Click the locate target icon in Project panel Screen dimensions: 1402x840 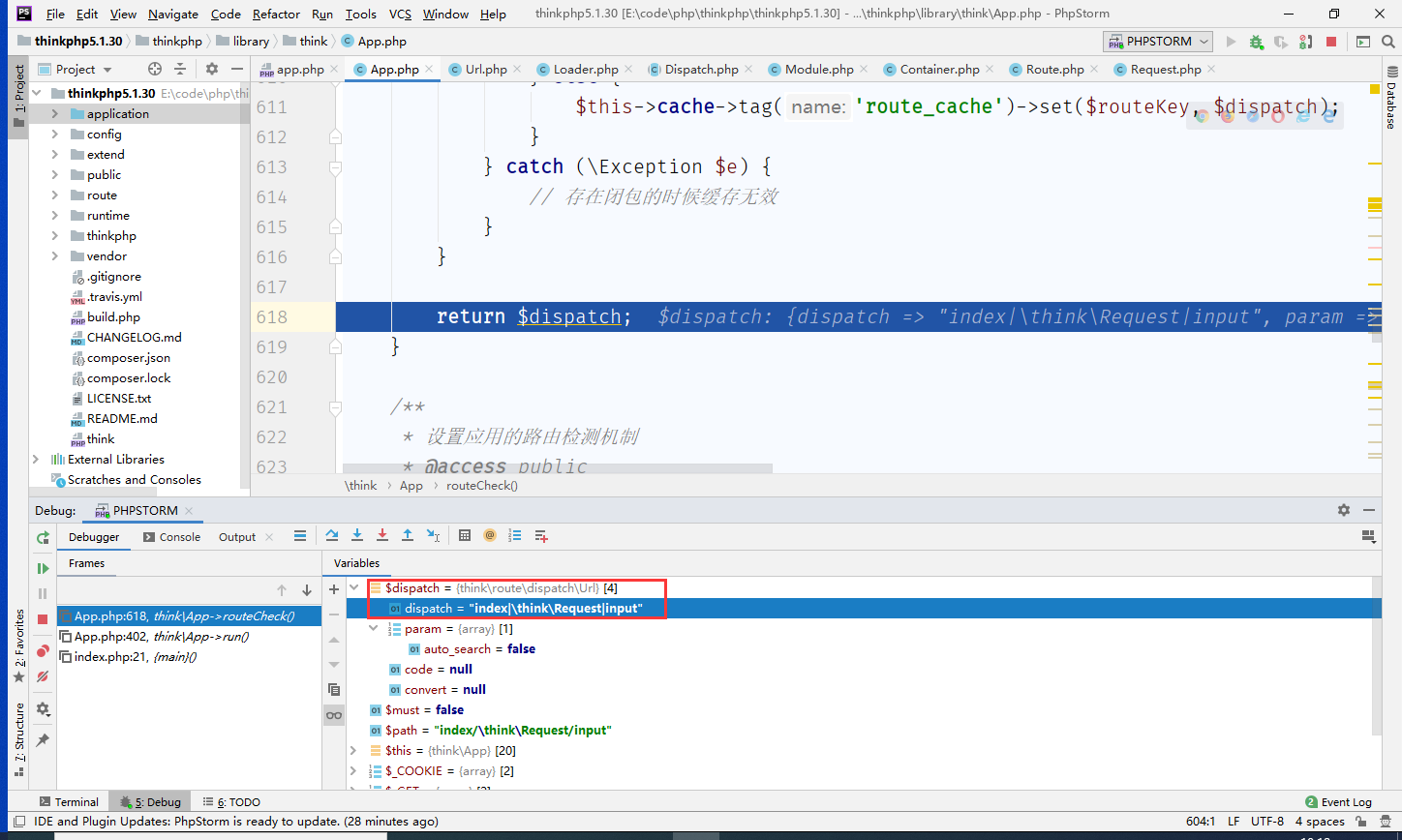click(x=155, y=69)
